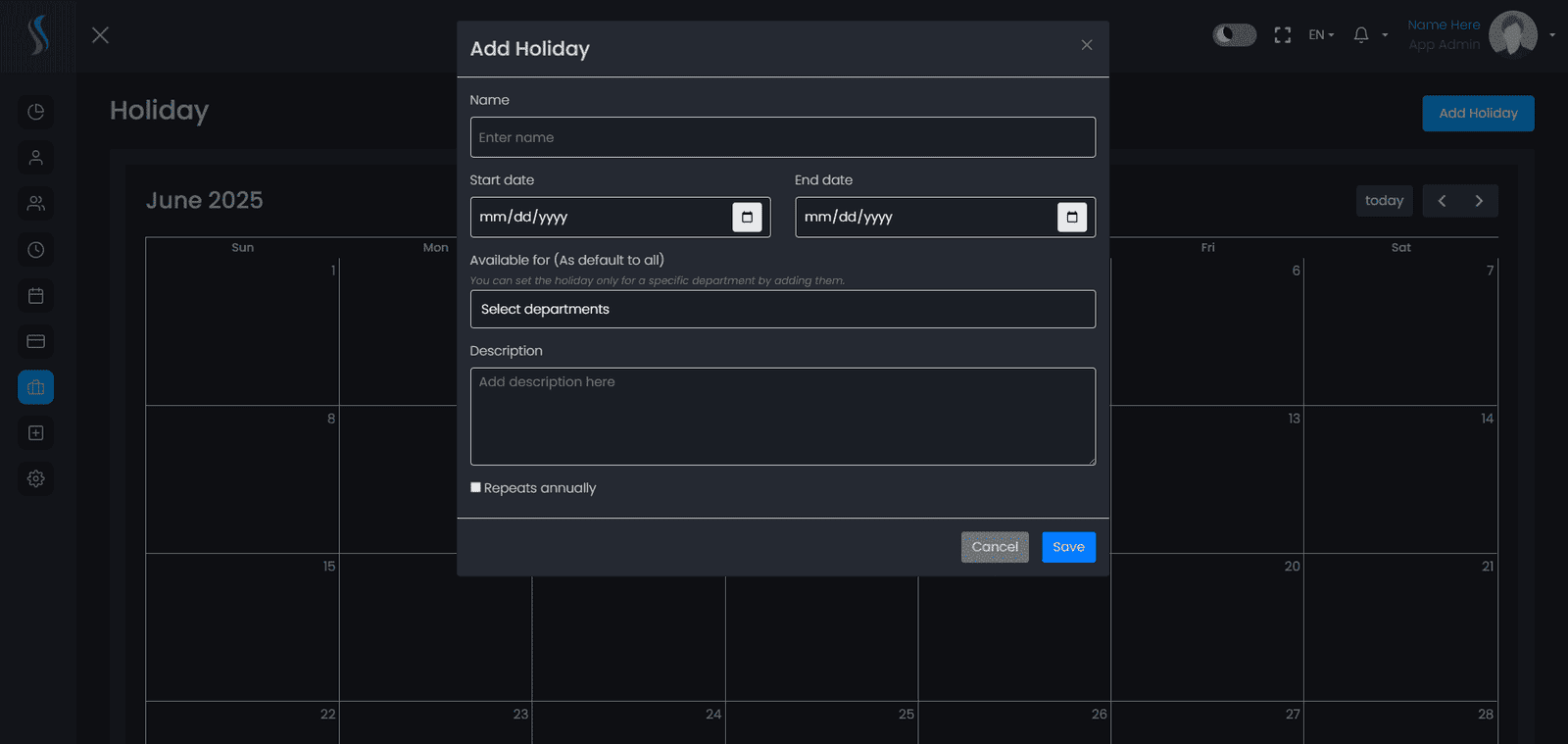Select June 6 on the calendar
The height and width of the screenshot is (744, 1568).
click(1207, 331)
